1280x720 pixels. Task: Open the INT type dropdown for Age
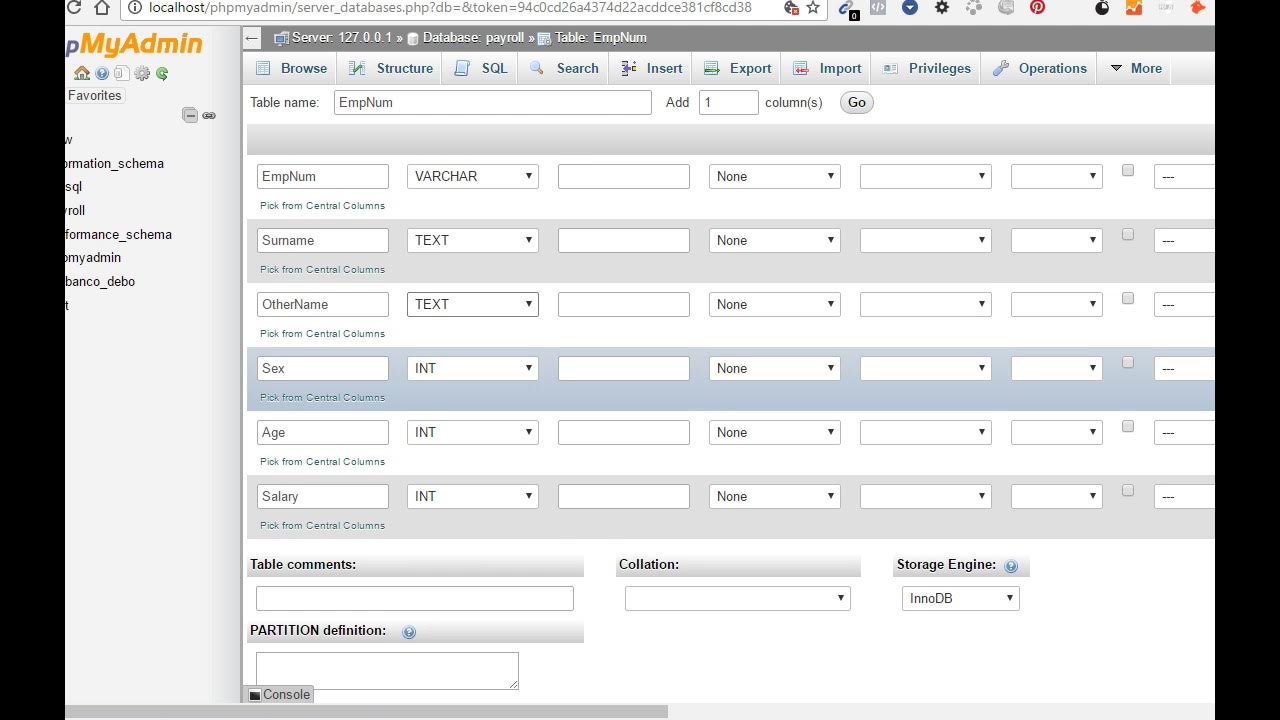coord(473,432)
